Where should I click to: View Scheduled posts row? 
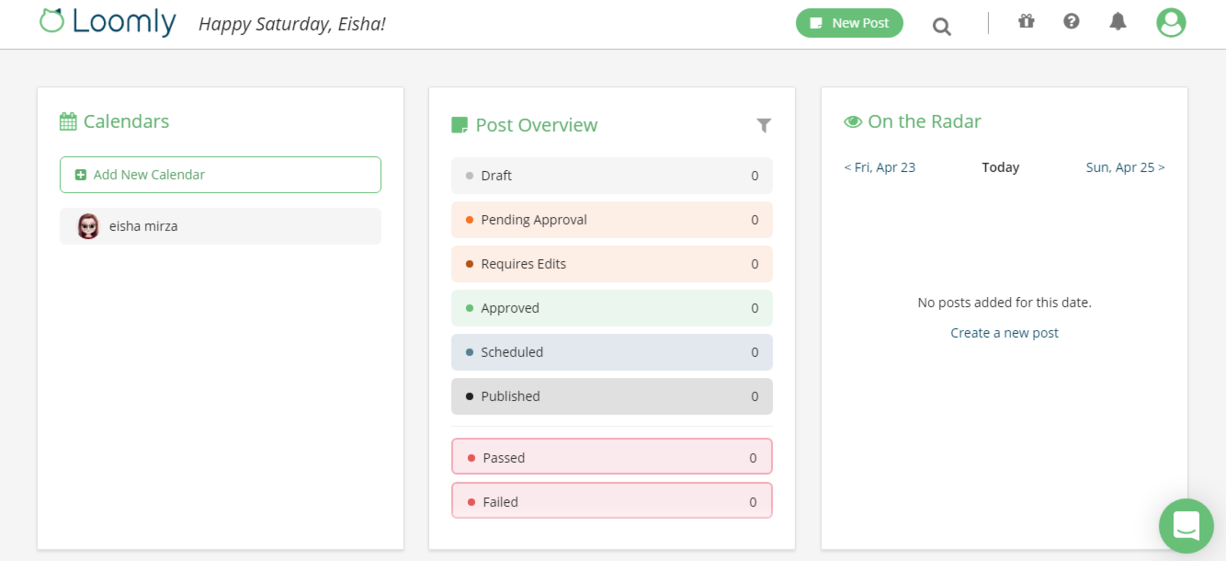coord(612,352)
